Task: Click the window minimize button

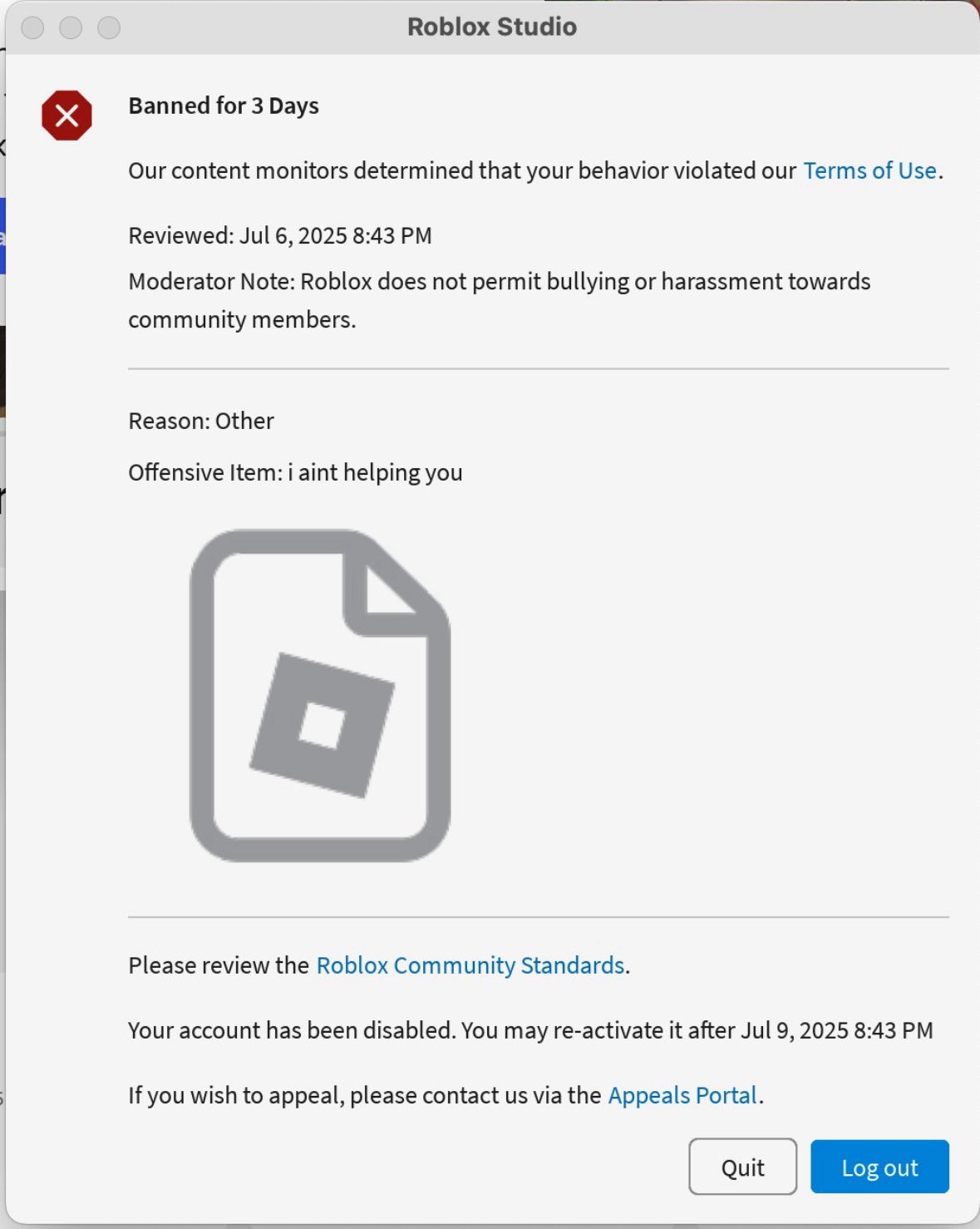Action: (x=71, y=27)
